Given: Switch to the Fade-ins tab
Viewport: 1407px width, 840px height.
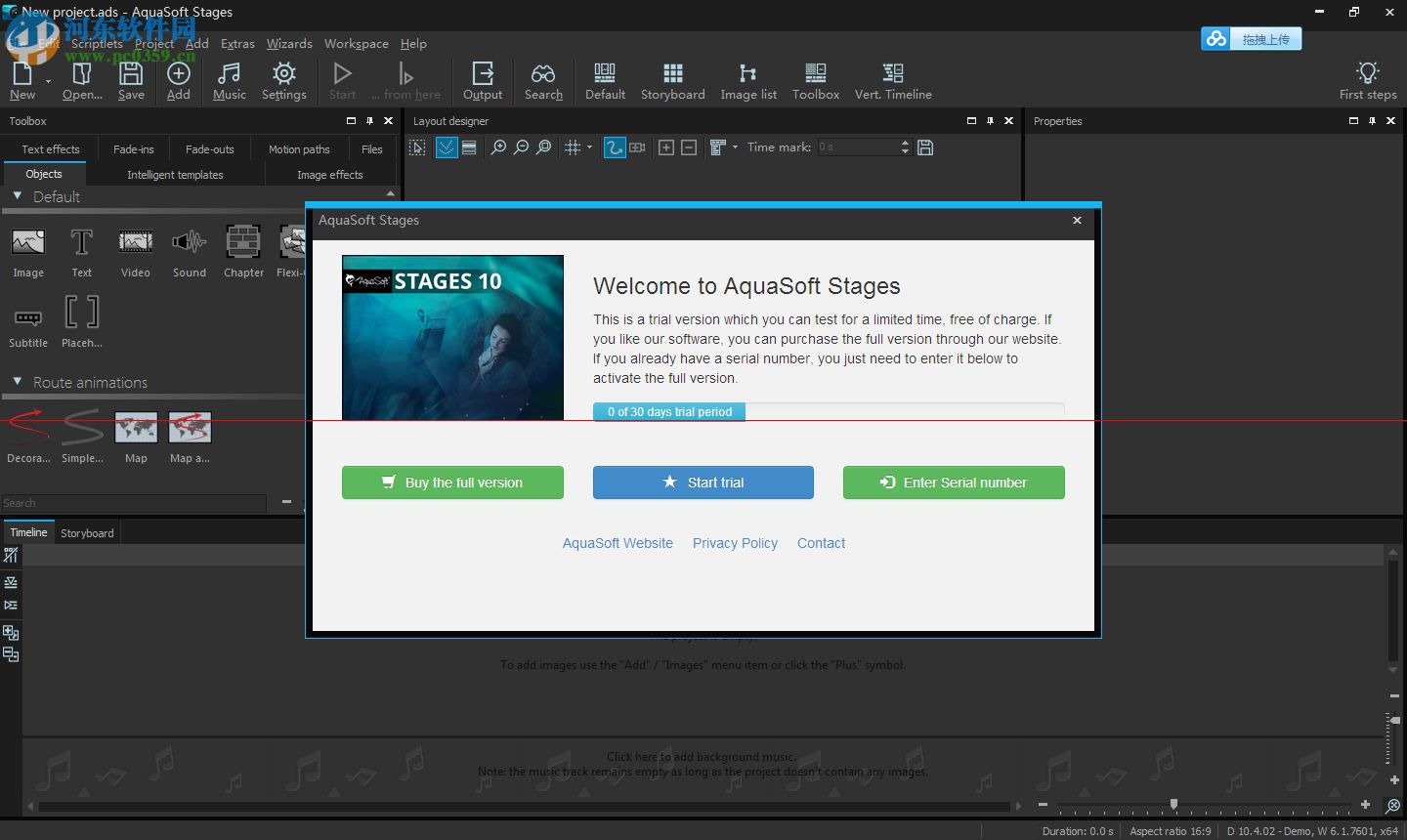Looking at the screenshot, I should coord(133,149).
